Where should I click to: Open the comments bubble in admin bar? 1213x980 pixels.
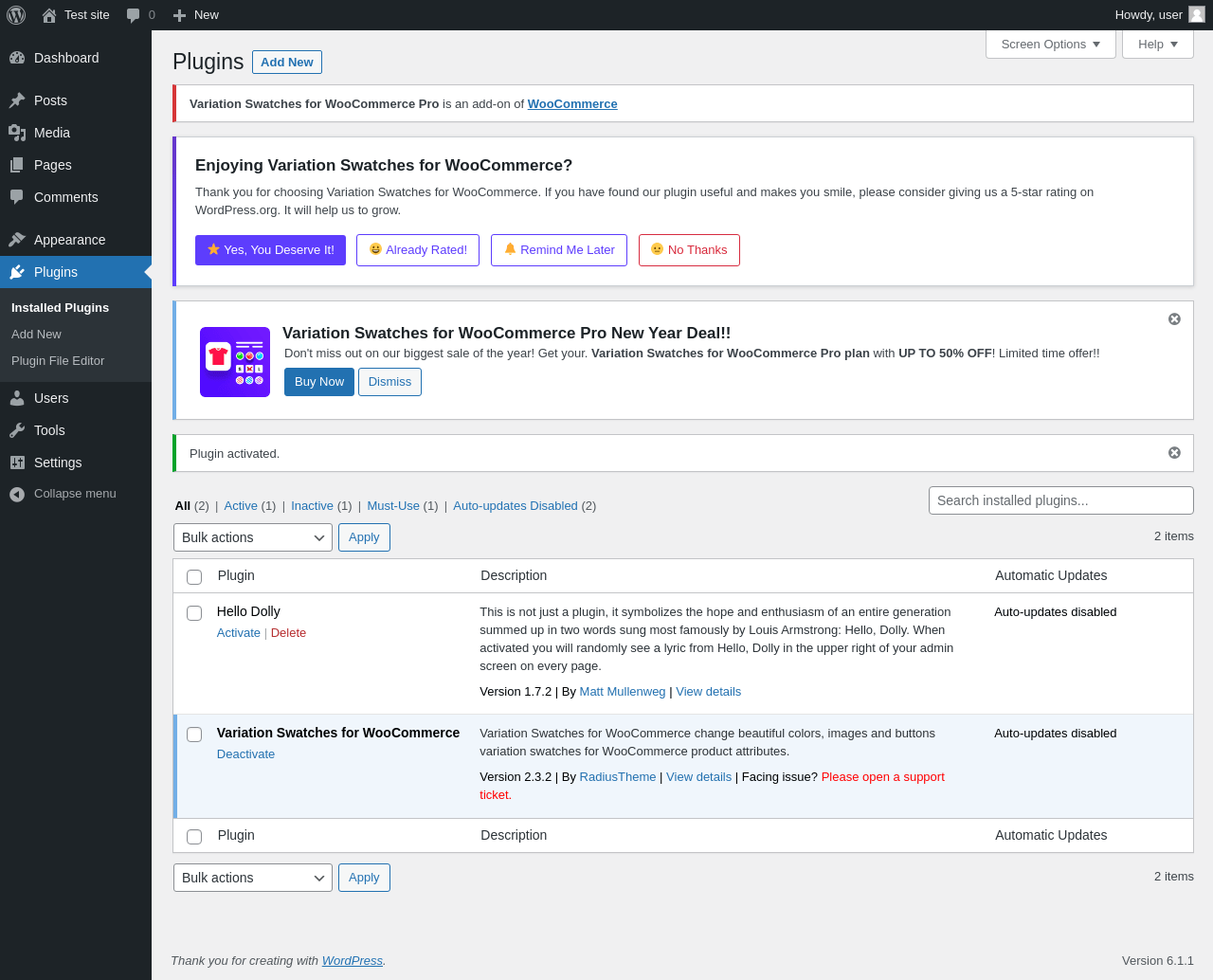pyautogui.click(x=134, y=15)
